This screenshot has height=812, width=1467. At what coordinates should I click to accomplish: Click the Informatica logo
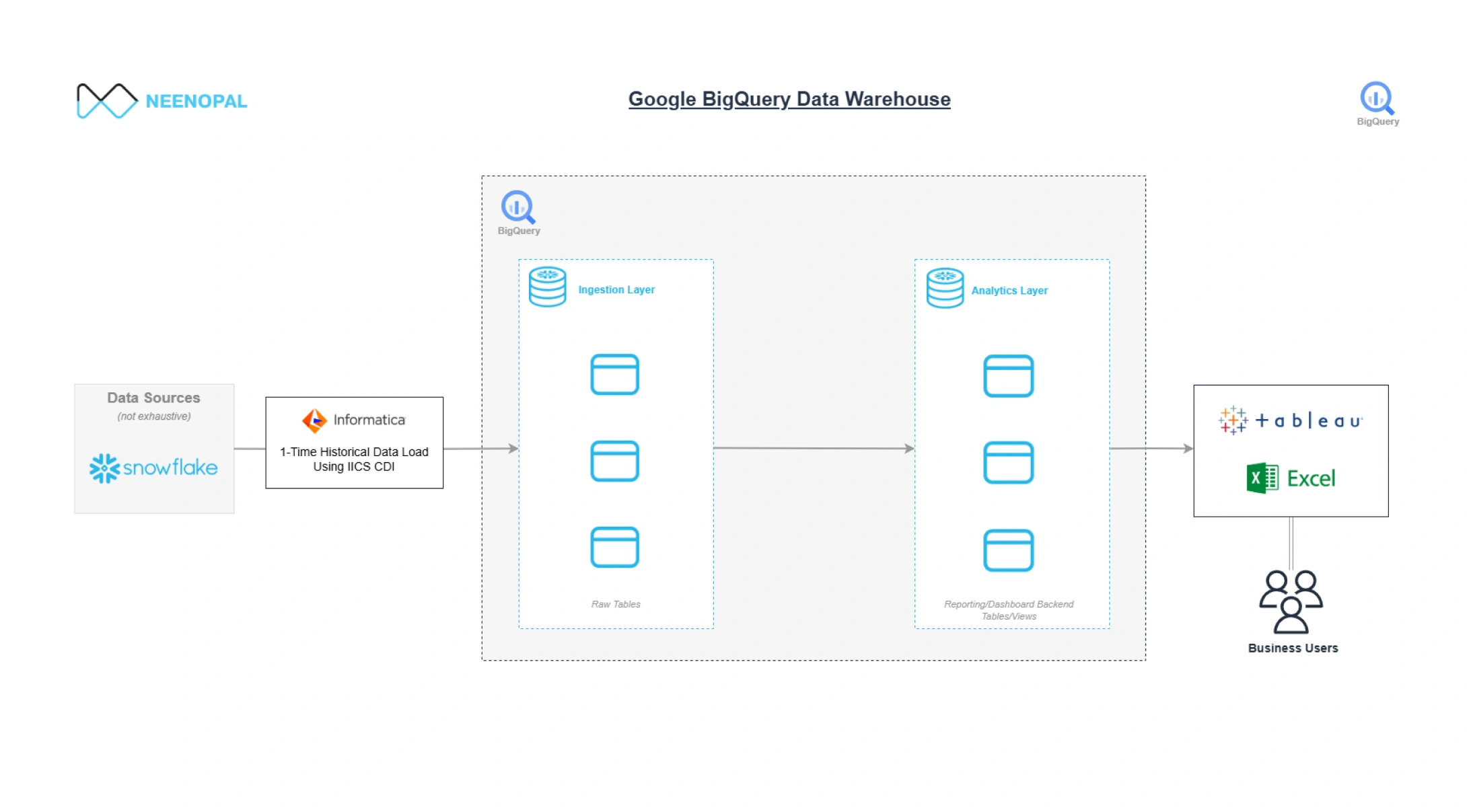[354, 420]
